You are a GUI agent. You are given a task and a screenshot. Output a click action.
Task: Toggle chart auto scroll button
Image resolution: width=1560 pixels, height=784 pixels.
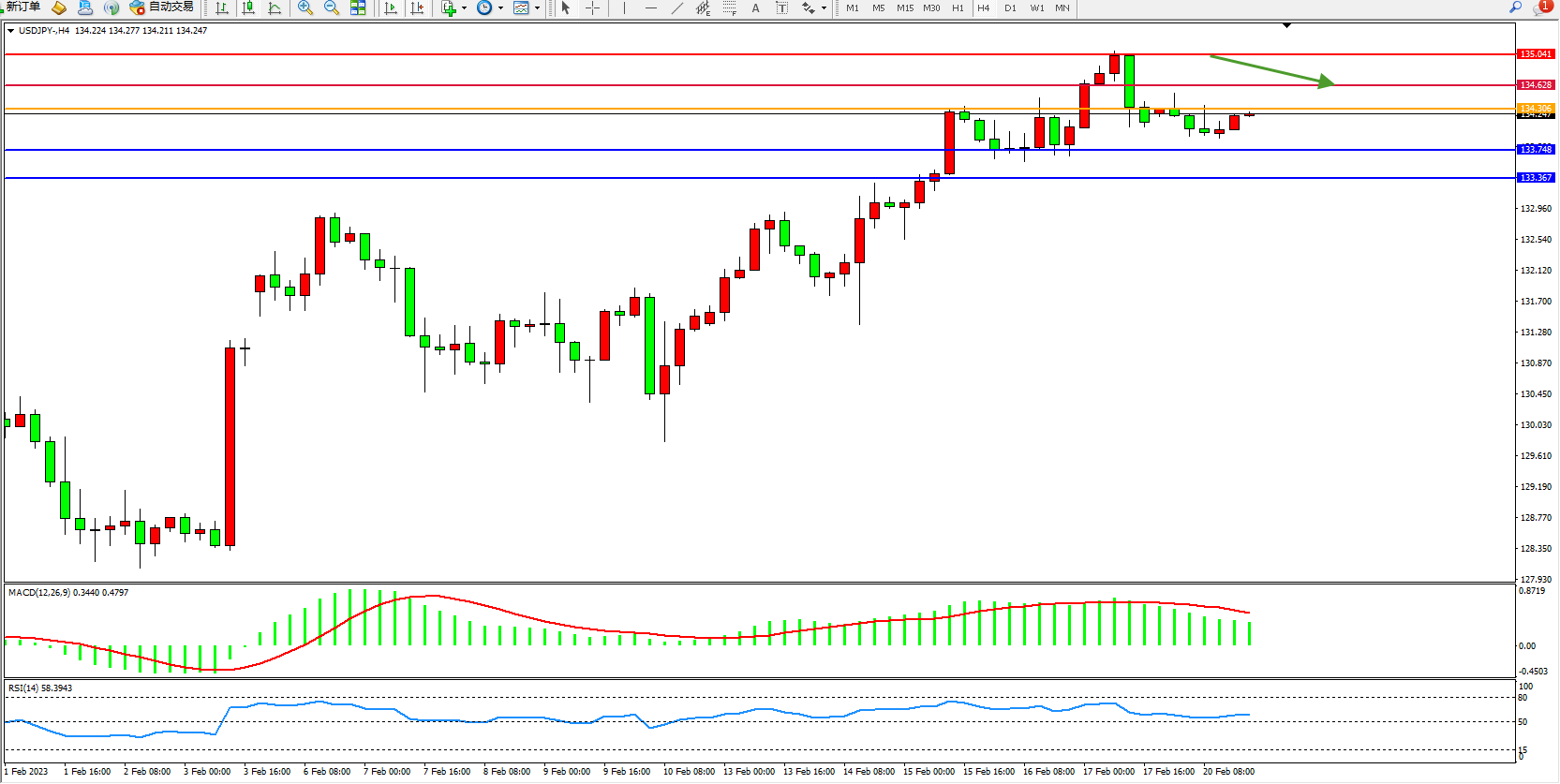391,7
